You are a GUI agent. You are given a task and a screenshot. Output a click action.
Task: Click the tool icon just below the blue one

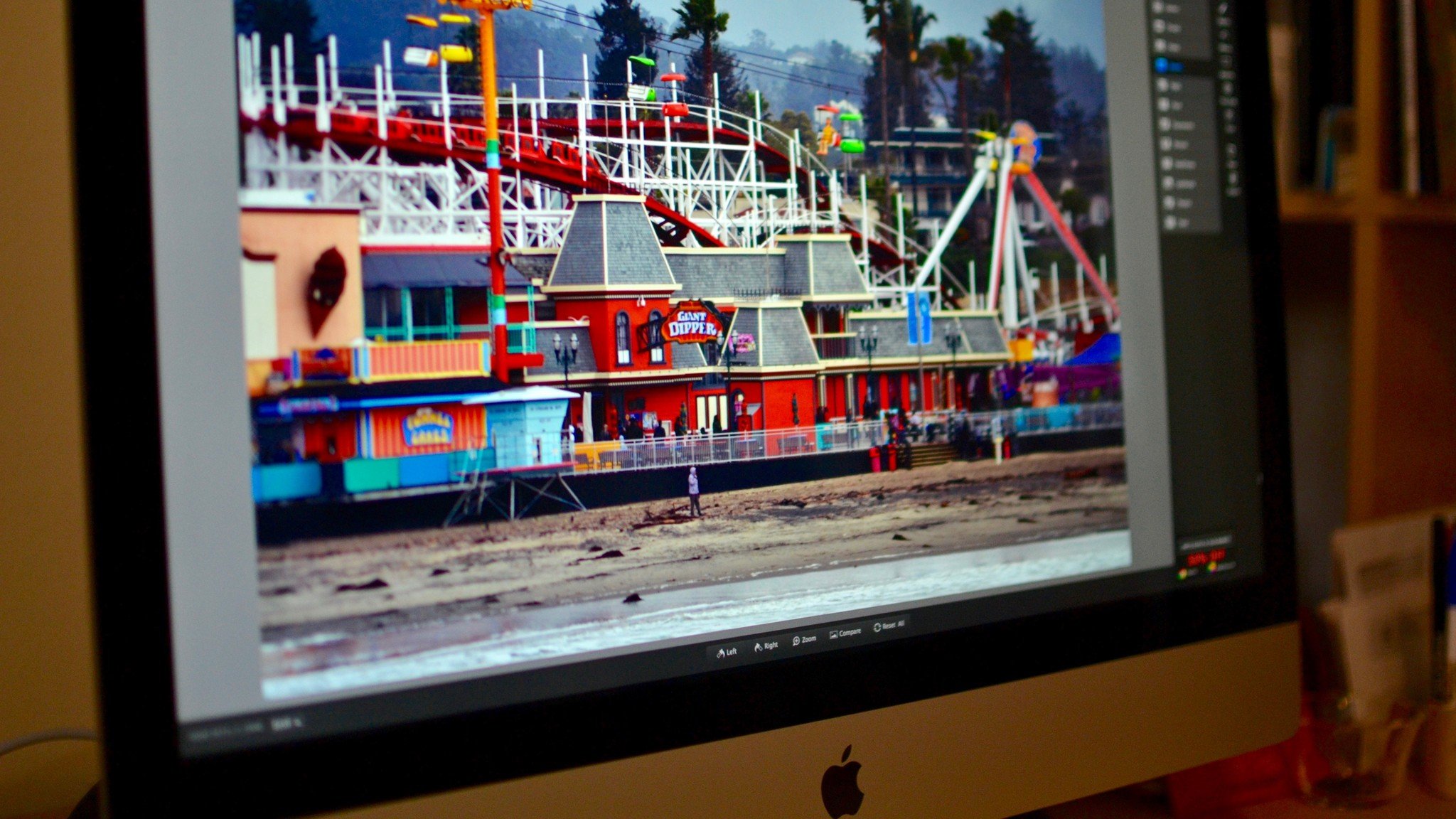[1162, 84]
